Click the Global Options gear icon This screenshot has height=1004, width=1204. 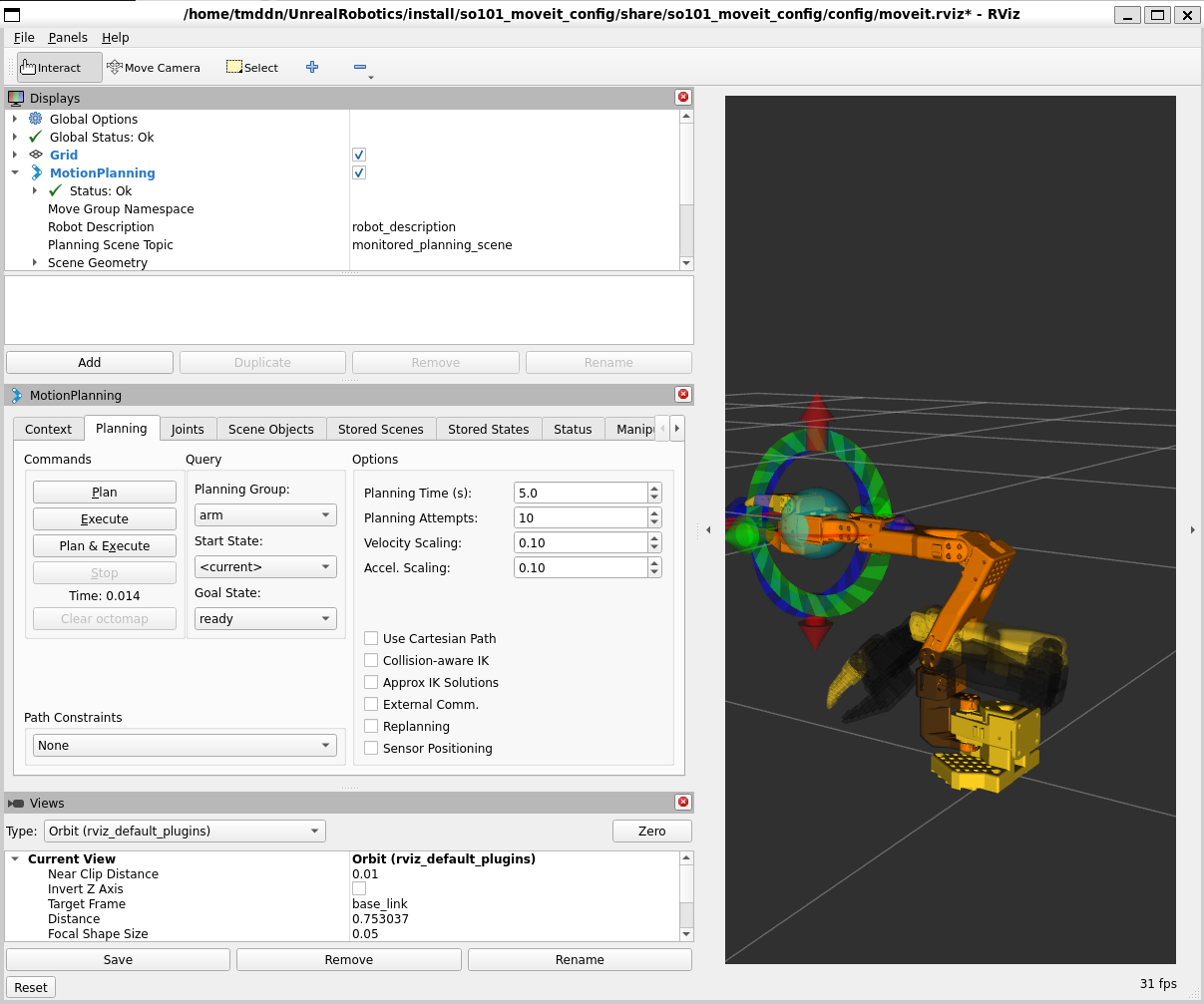tap(36, 119)
